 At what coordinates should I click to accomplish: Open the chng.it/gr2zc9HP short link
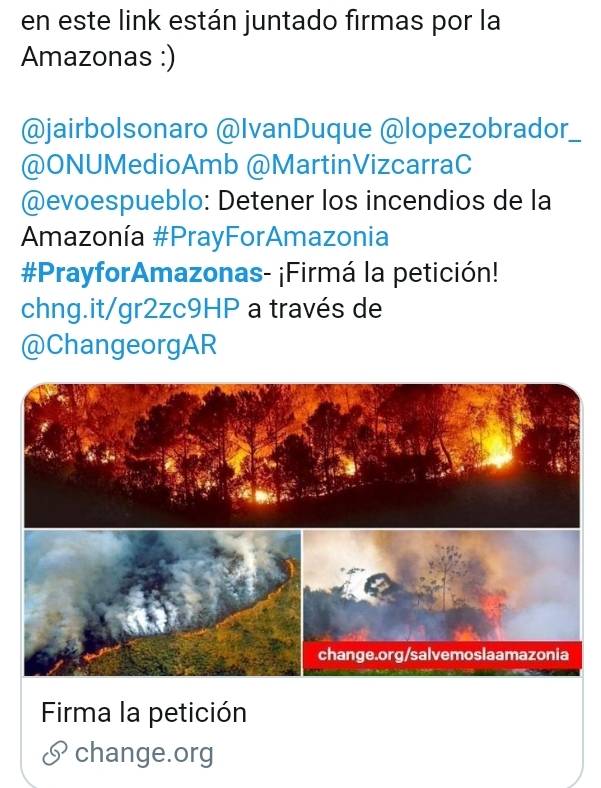[x=130, y=309]
